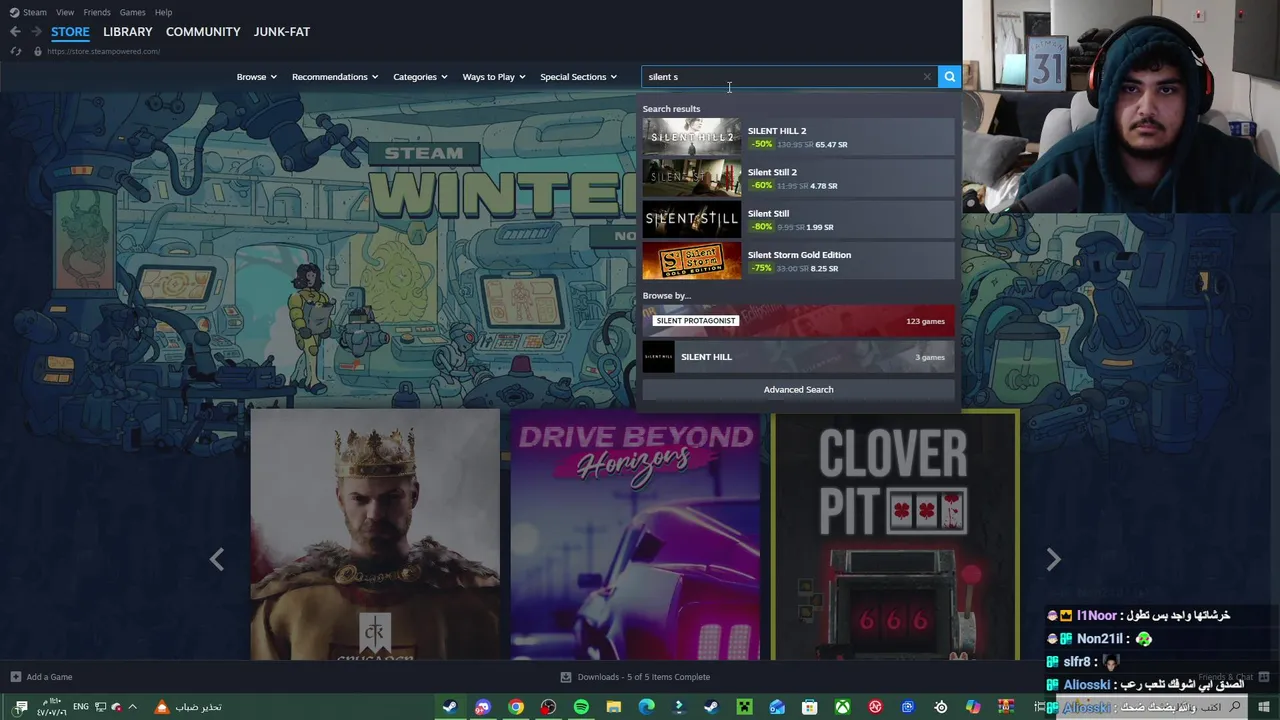
Task: Open the notification center icon
Action: [21, 707]
